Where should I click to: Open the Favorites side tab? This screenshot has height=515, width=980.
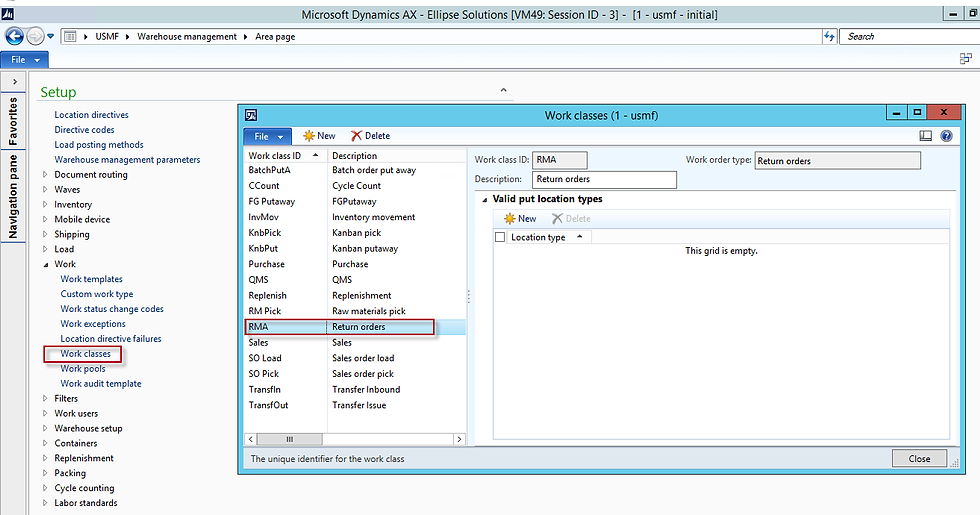[13, 121]
